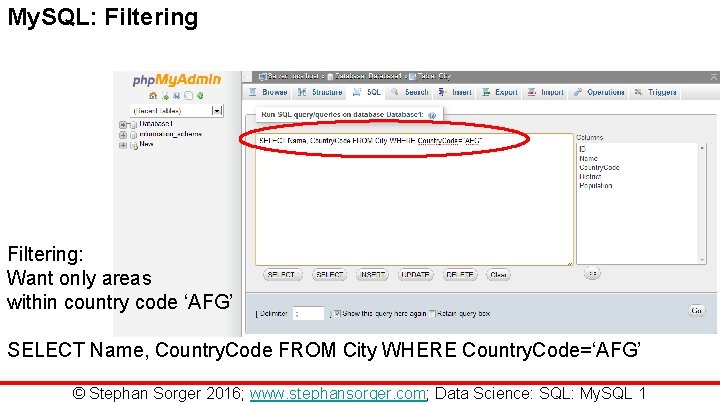Viewport: 720px width, 405px height.
Task: Go to the Export tab
Action: [500, 92]
